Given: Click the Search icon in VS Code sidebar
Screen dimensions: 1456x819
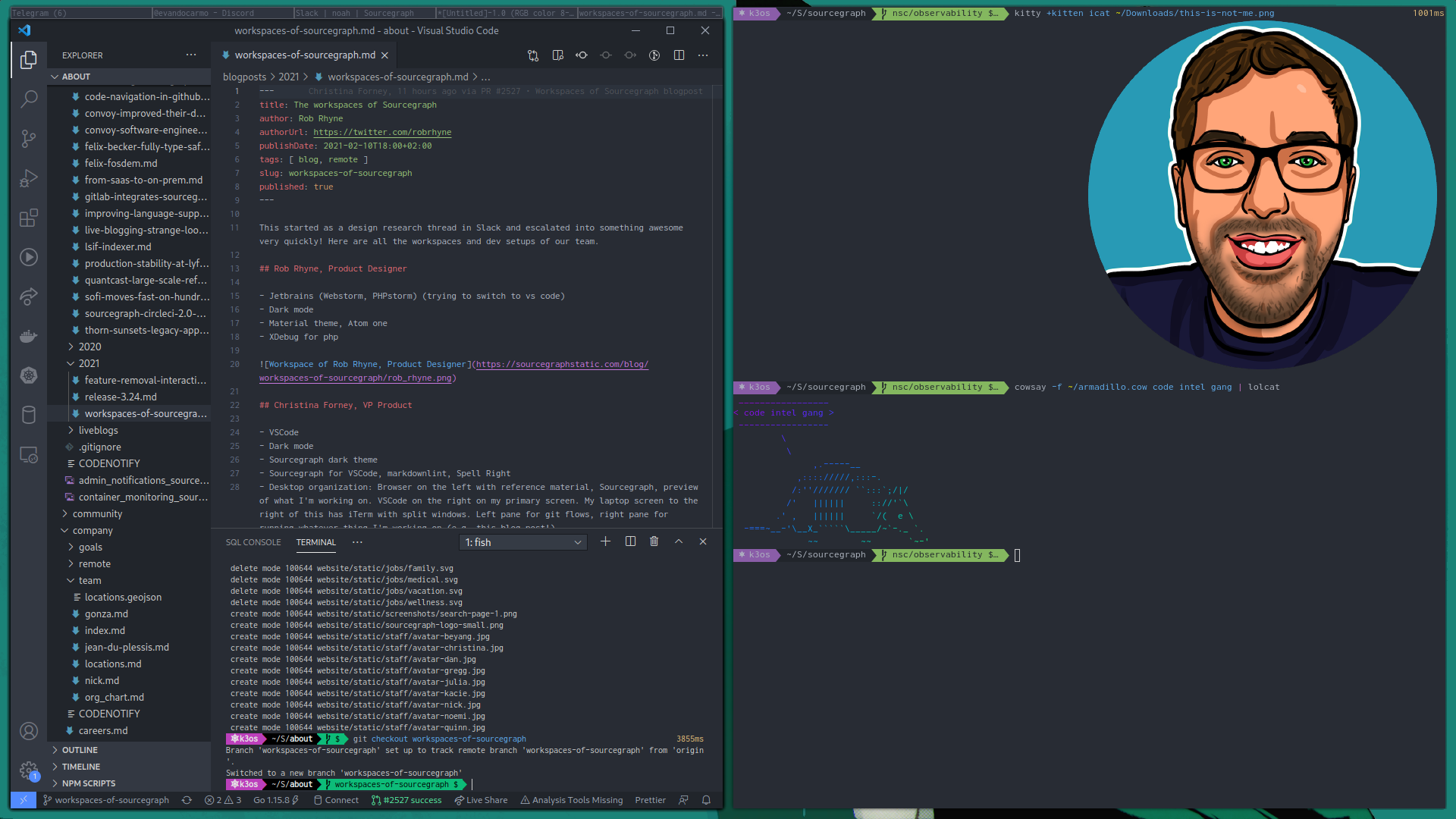Looking at the screenshot, I should coord(28,99).
